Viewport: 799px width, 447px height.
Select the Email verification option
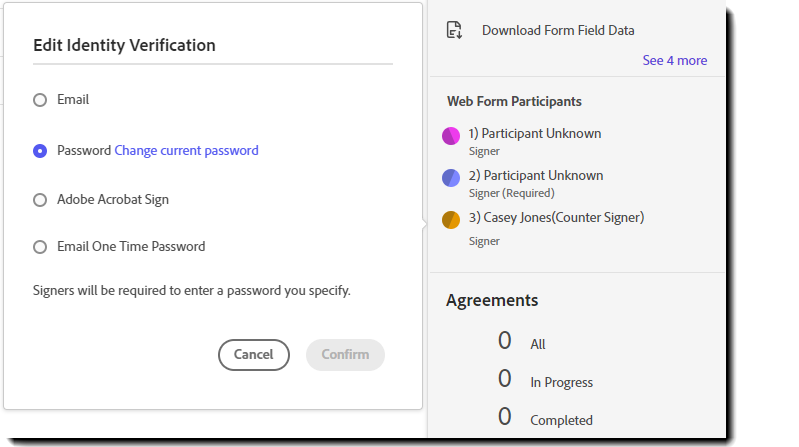pos(40,100)
